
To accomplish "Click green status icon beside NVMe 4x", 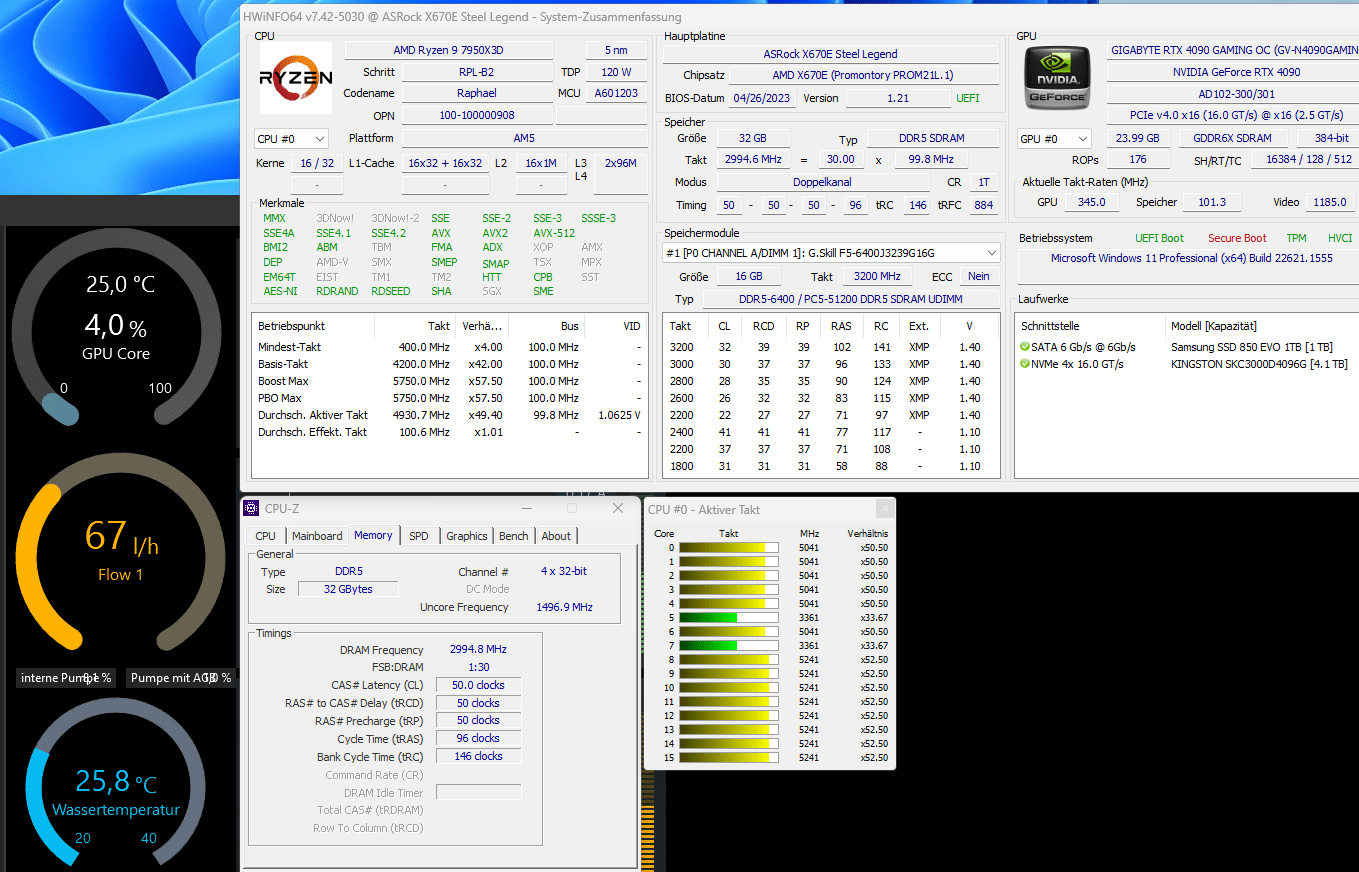I will point(1024,364).
